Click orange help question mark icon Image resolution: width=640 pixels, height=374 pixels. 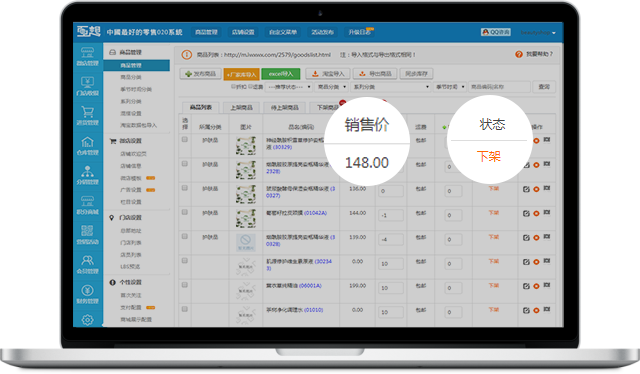[x=518, y=54]
